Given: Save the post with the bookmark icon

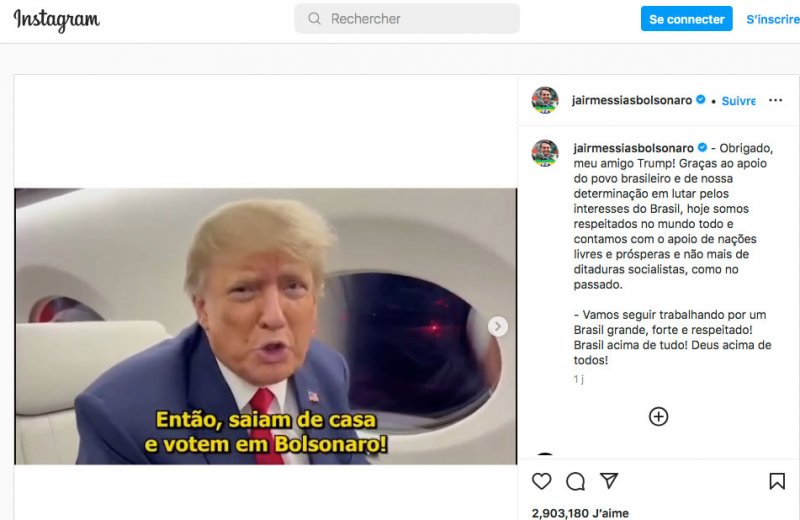Looking at the screenshot, I should (777, 481).
